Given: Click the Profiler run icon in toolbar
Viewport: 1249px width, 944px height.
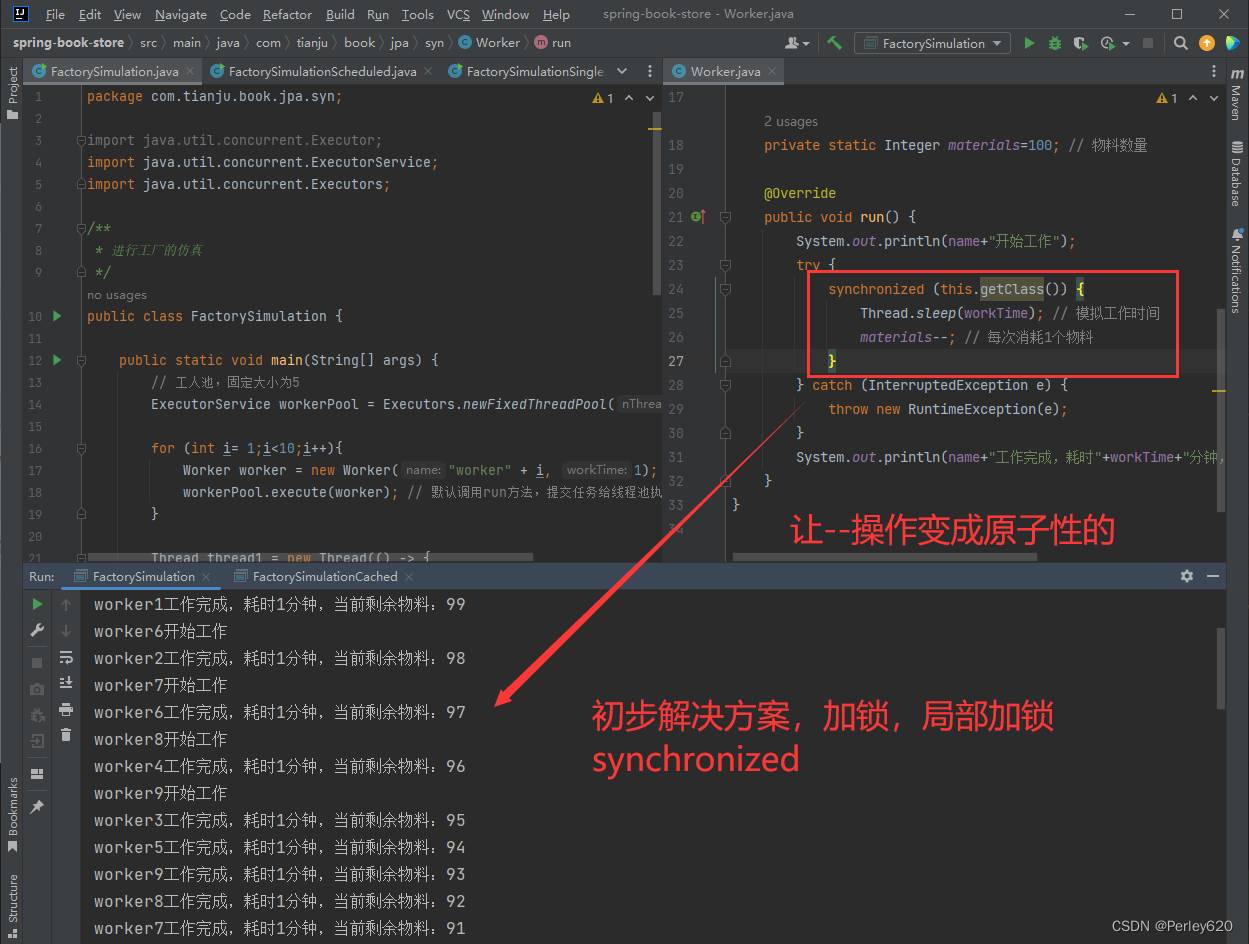Looking at the screenshot, I should point(1107,43).
